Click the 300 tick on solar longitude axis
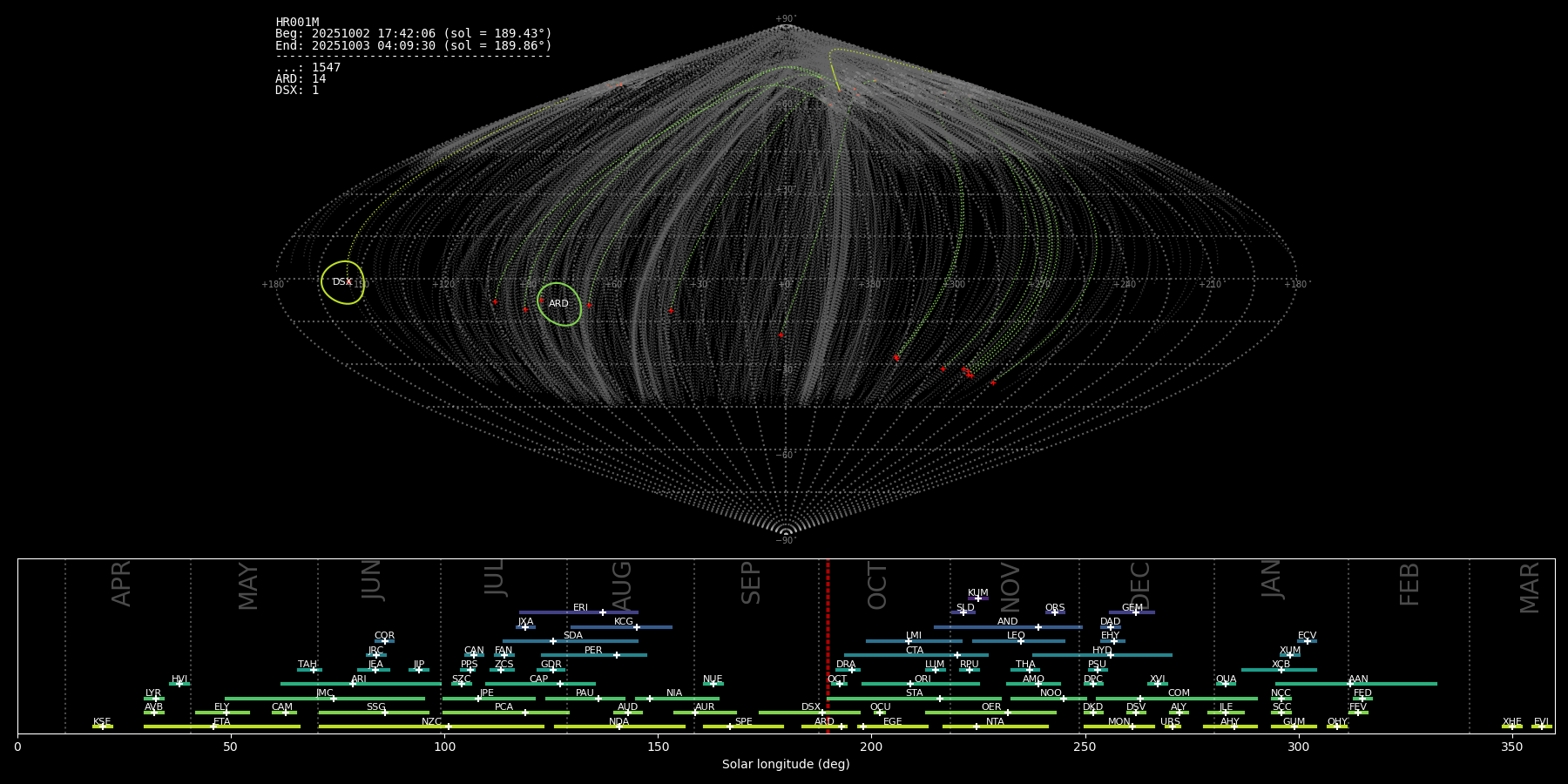 (1298, 747)
